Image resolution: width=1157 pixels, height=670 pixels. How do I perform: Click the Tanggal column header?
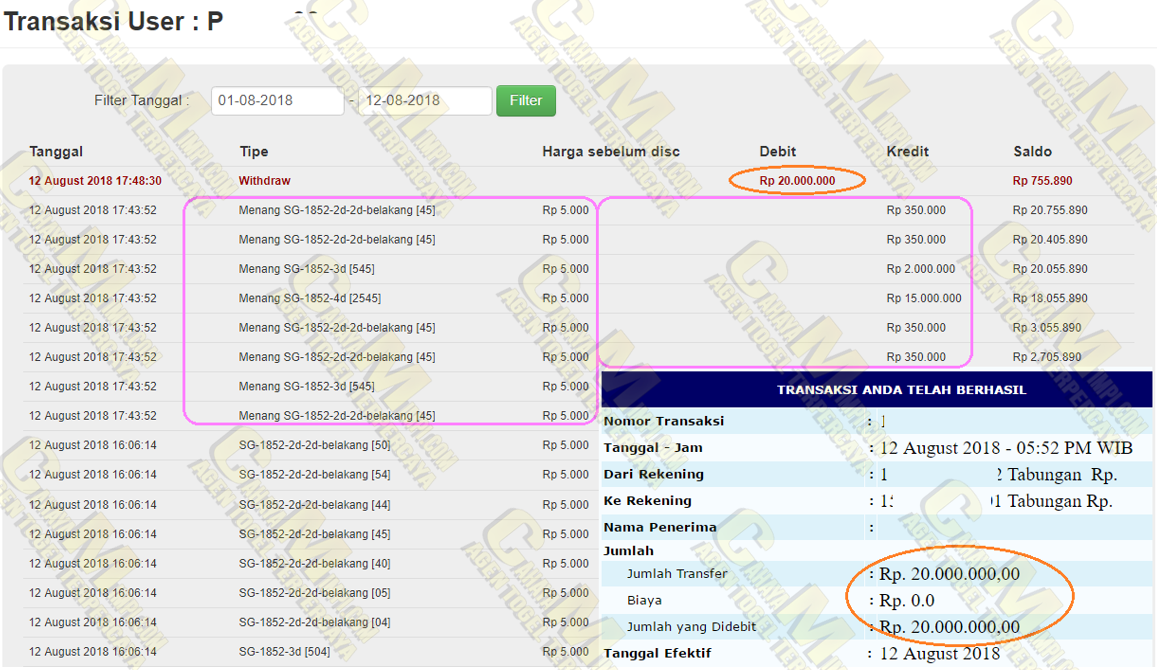56,152
